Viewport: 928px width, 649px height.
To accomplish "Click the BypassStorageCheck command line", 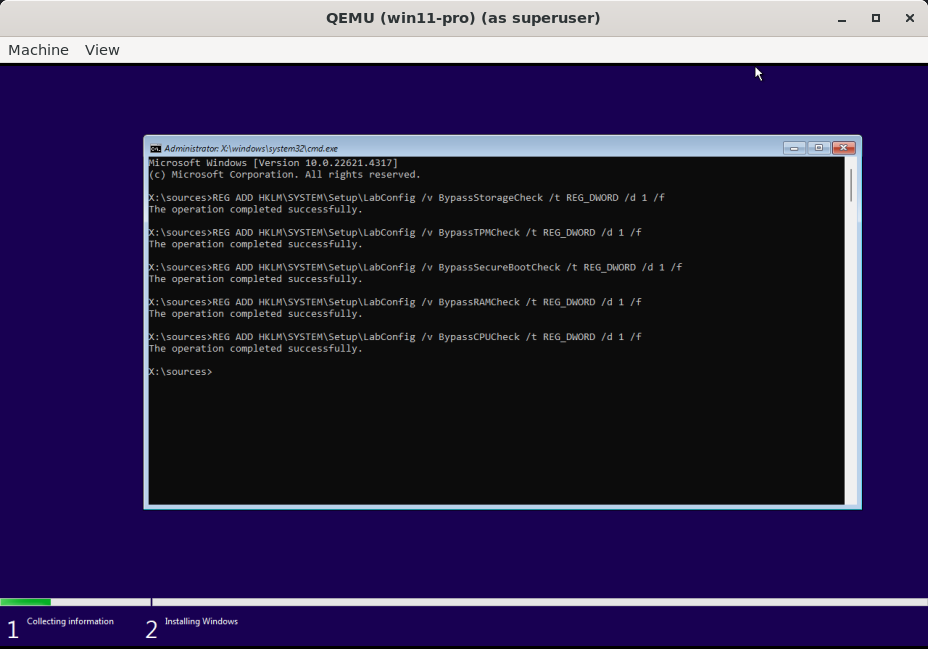I will tap(407, 198).
